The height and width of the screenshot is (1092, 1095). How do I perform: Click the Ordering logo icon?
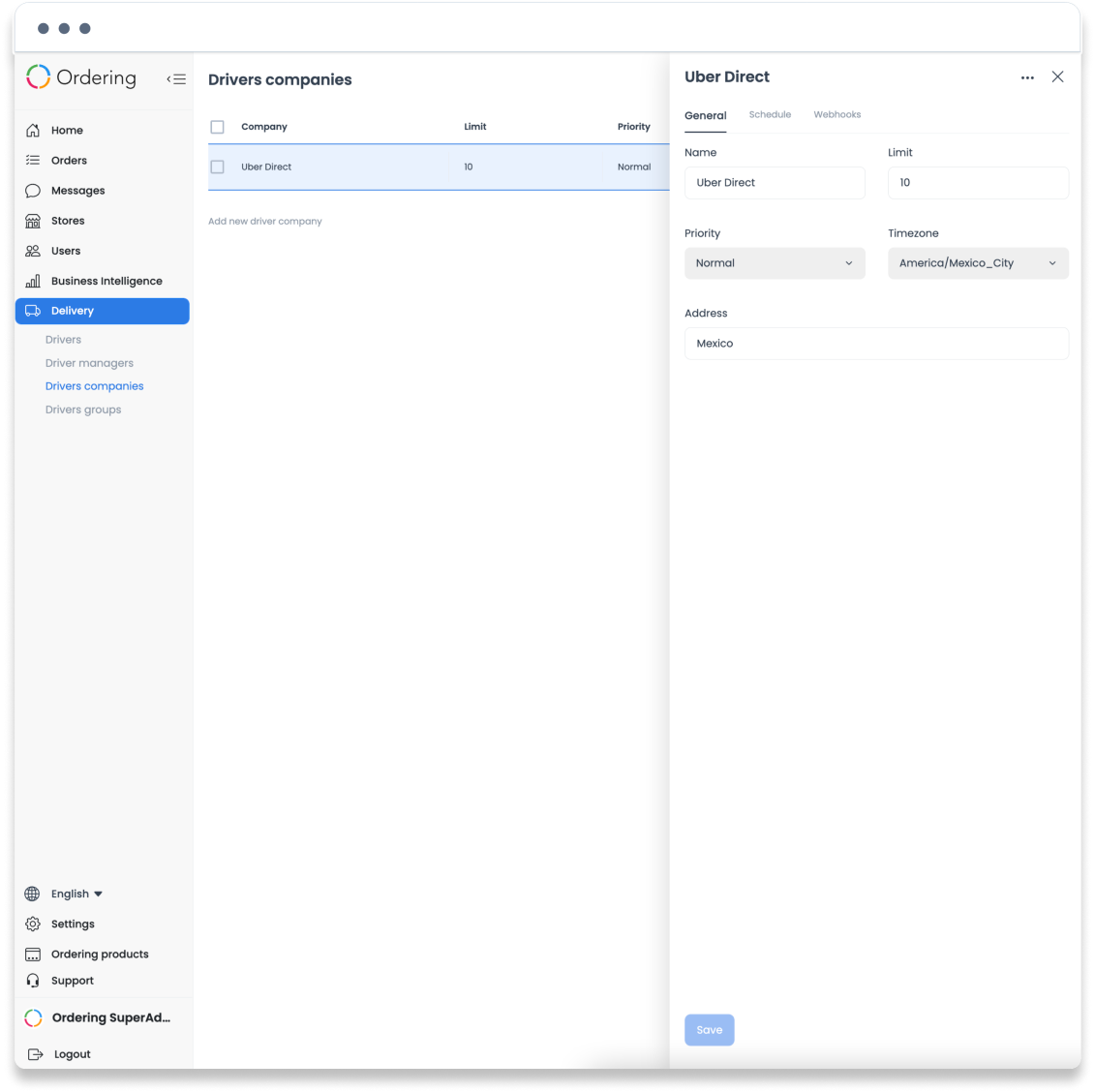click(39, 77)
